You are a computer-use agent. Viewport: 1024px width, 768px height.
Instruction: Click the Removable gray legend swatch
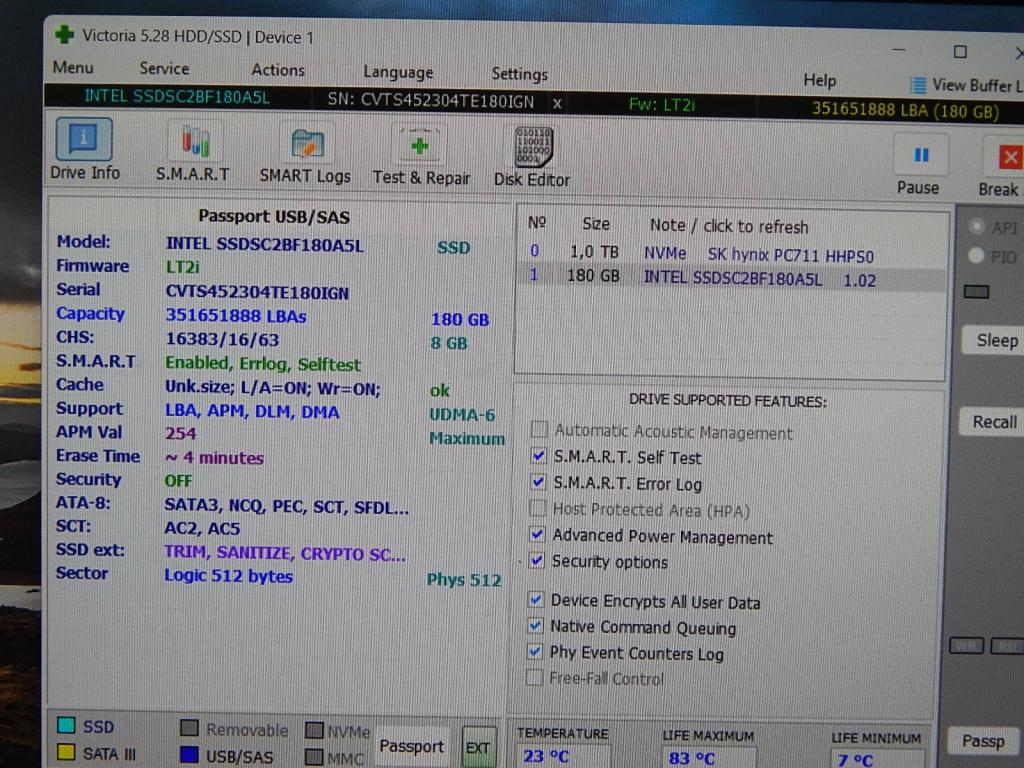(x=189, y=728)
